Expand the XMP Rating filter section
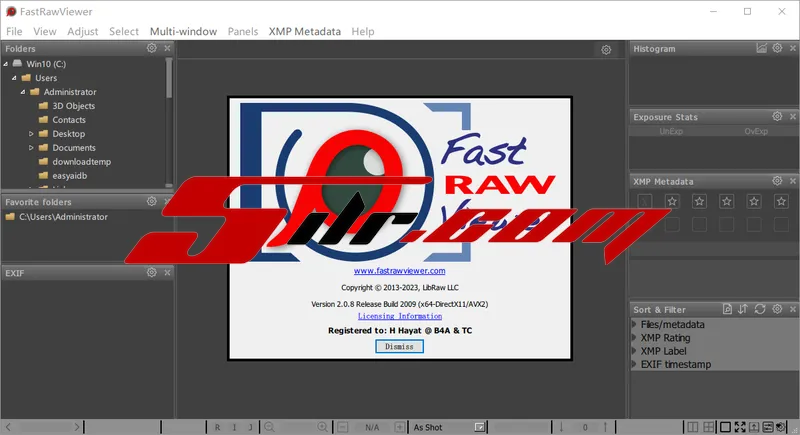800x435 pixels. pyautogui.click(x=636, y=338)
